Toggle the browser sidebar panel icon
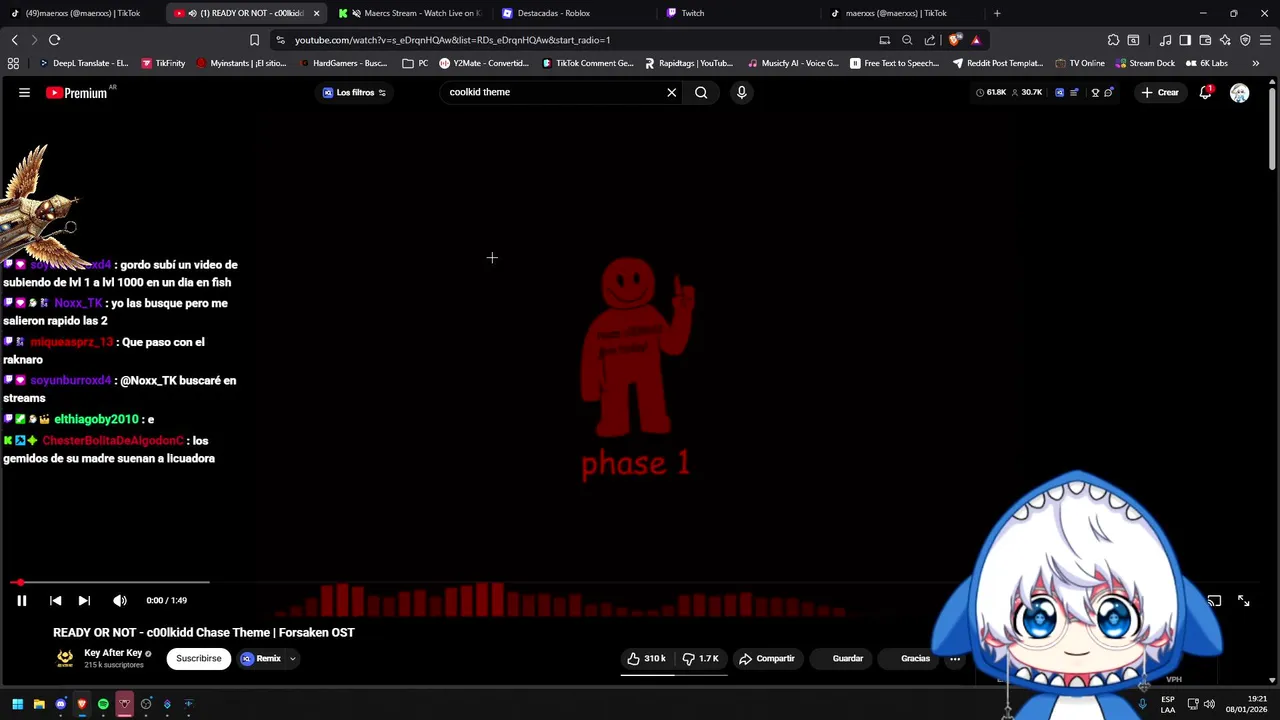The width and height of the screenshot is (1280, 720). 1185,40
